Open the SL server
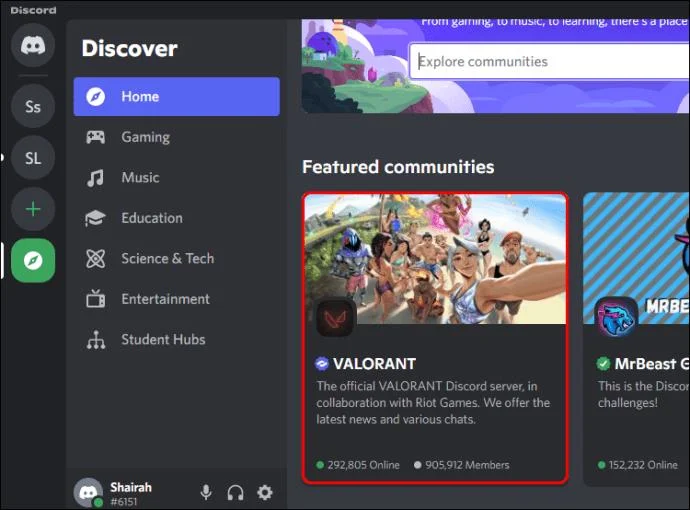 tap(33, 158)
